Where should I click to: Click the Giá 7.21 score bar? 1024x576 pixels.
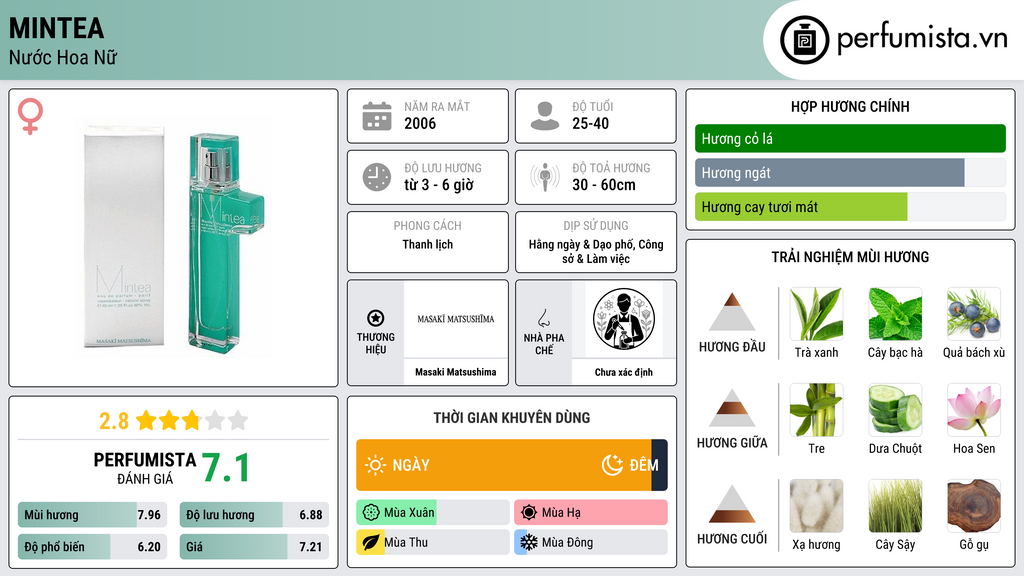click(254, 547)
